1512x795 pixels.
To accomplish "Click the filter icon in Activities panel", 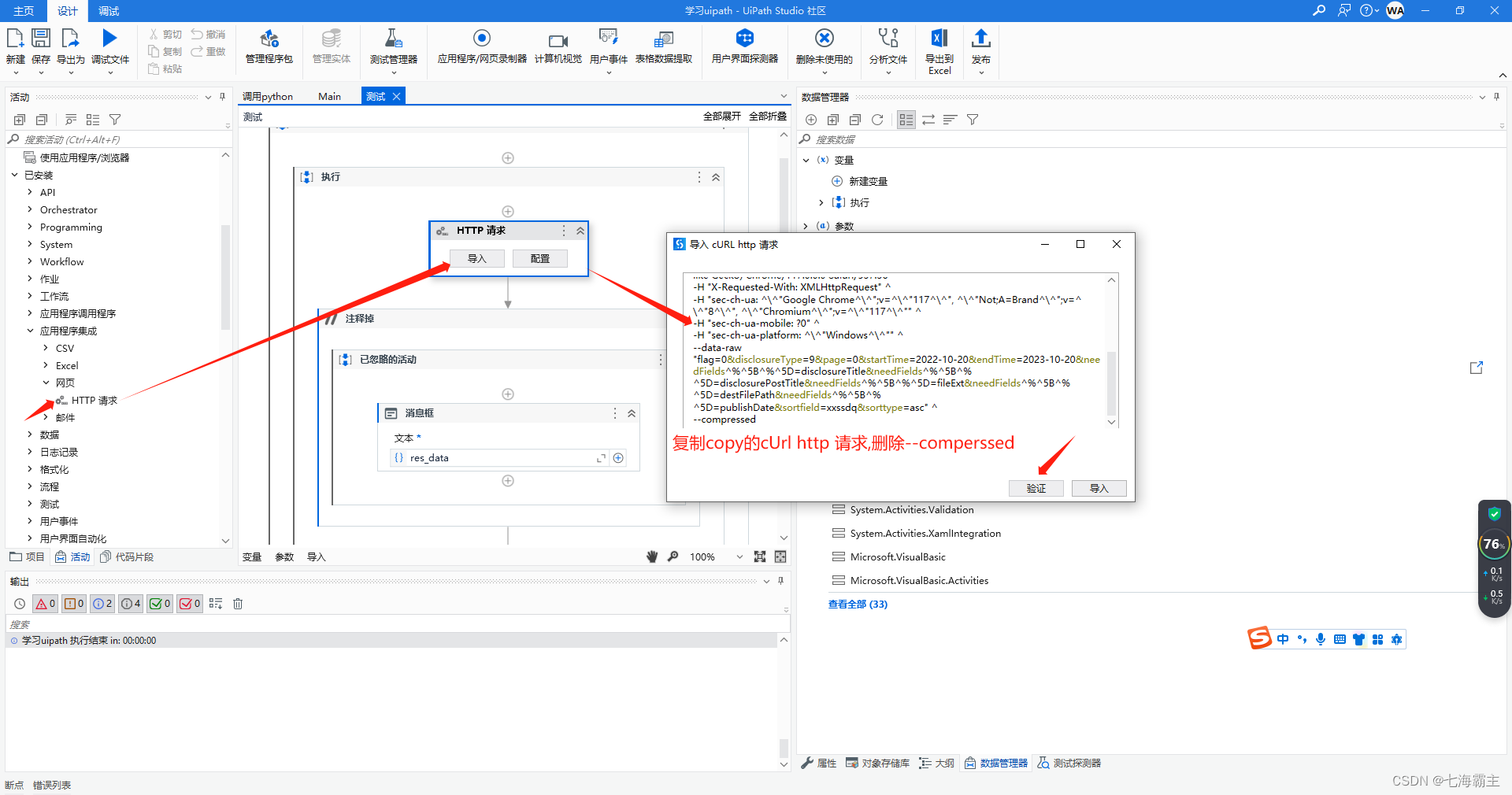I will (115, 120).
